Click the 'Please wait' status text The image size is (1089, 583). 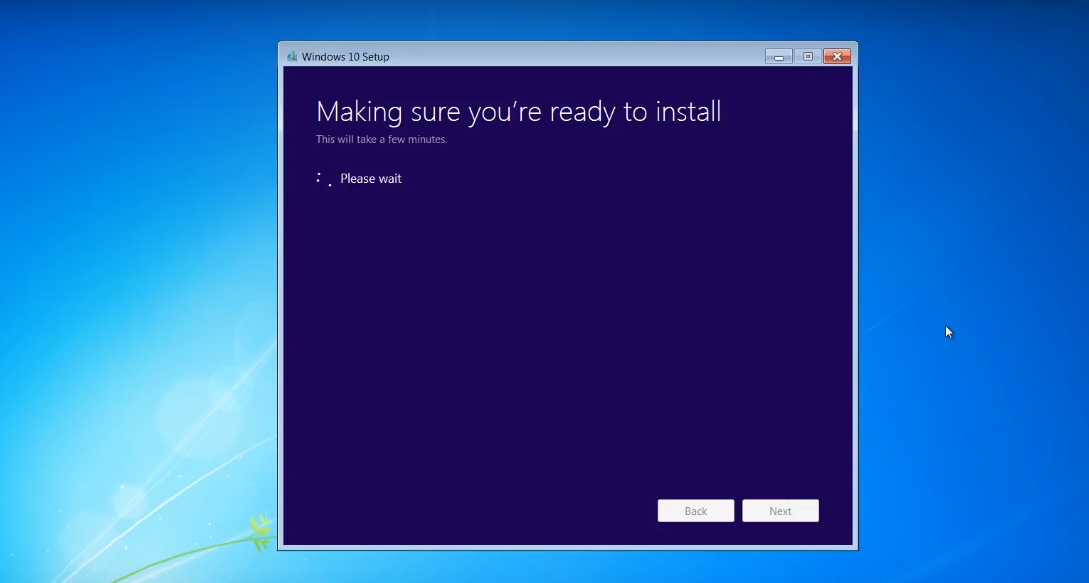pyautogui.click(x=371, y=179)
